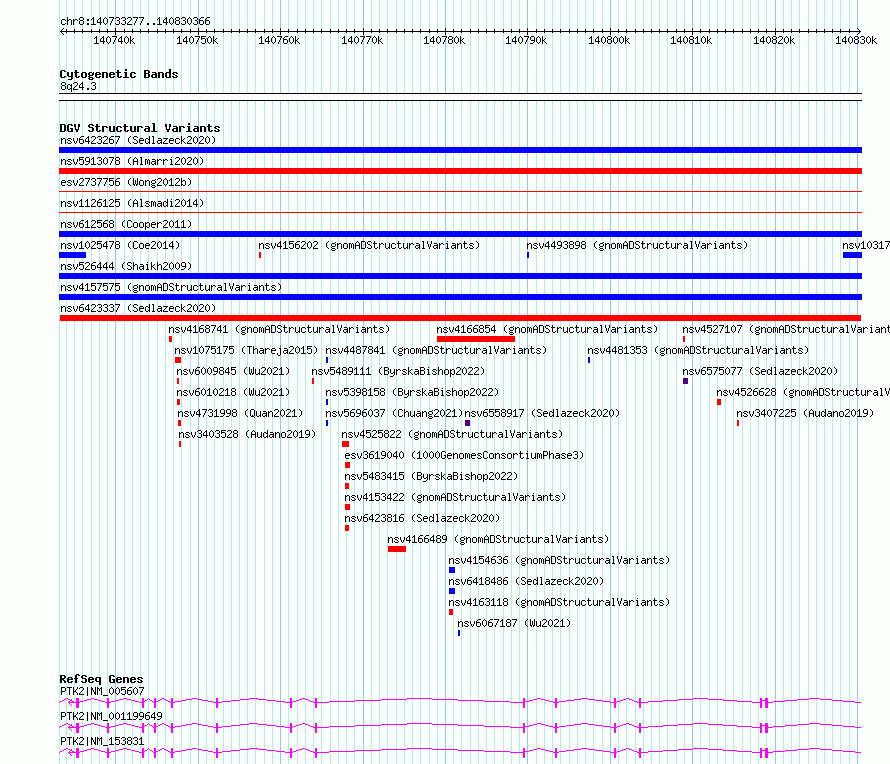The image size is (890, 764).
Task: Click the 140800k ruler tick label
Action: click(609, 41)
